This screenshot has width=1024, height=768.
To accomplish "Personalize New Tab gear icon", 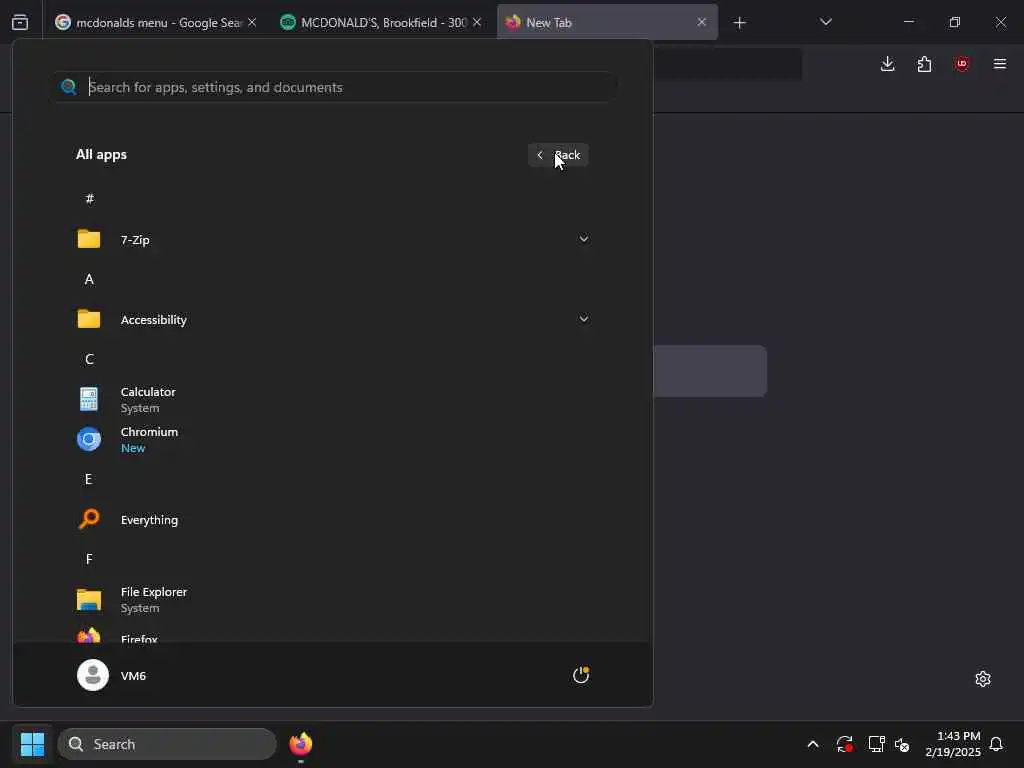I will [x=983, y=679].
